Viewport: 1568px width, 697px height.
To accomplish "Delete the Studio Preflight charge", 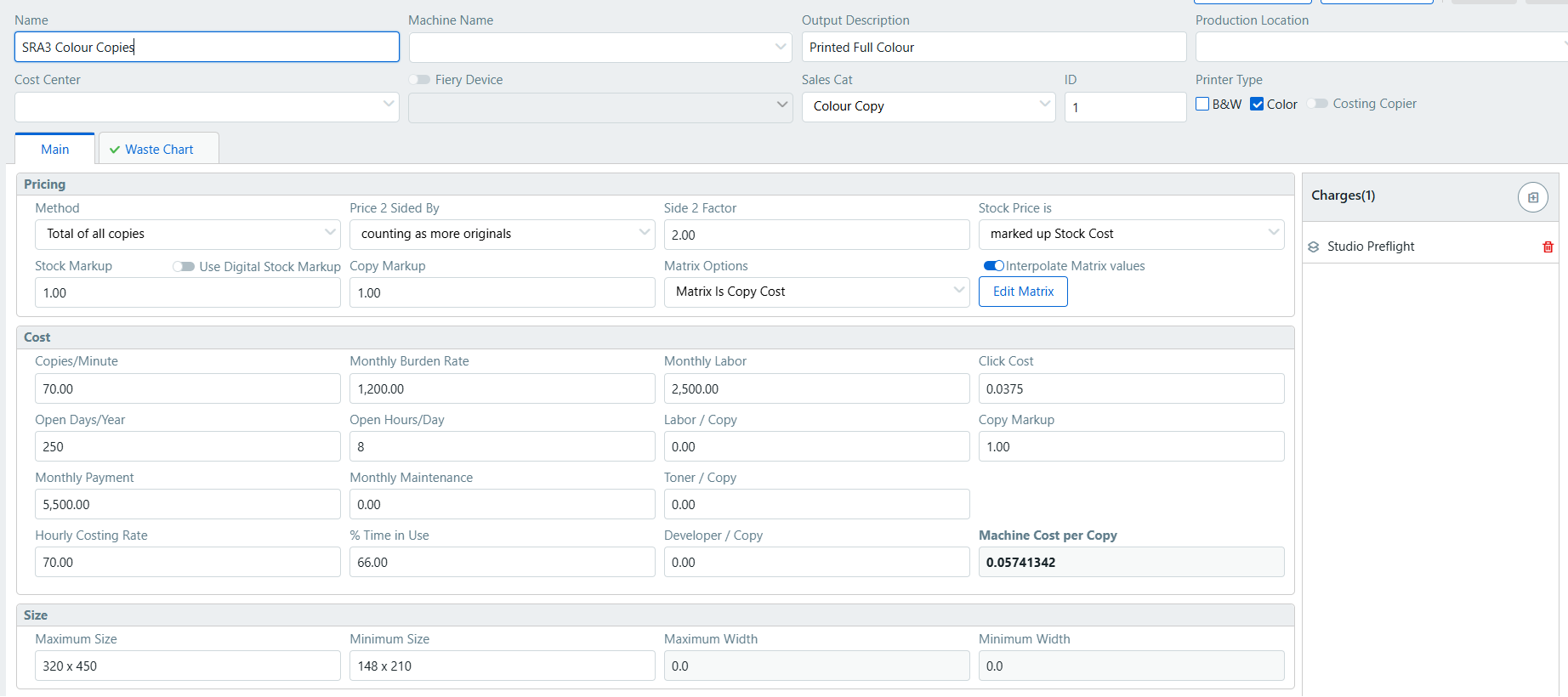I will 1548,246.
